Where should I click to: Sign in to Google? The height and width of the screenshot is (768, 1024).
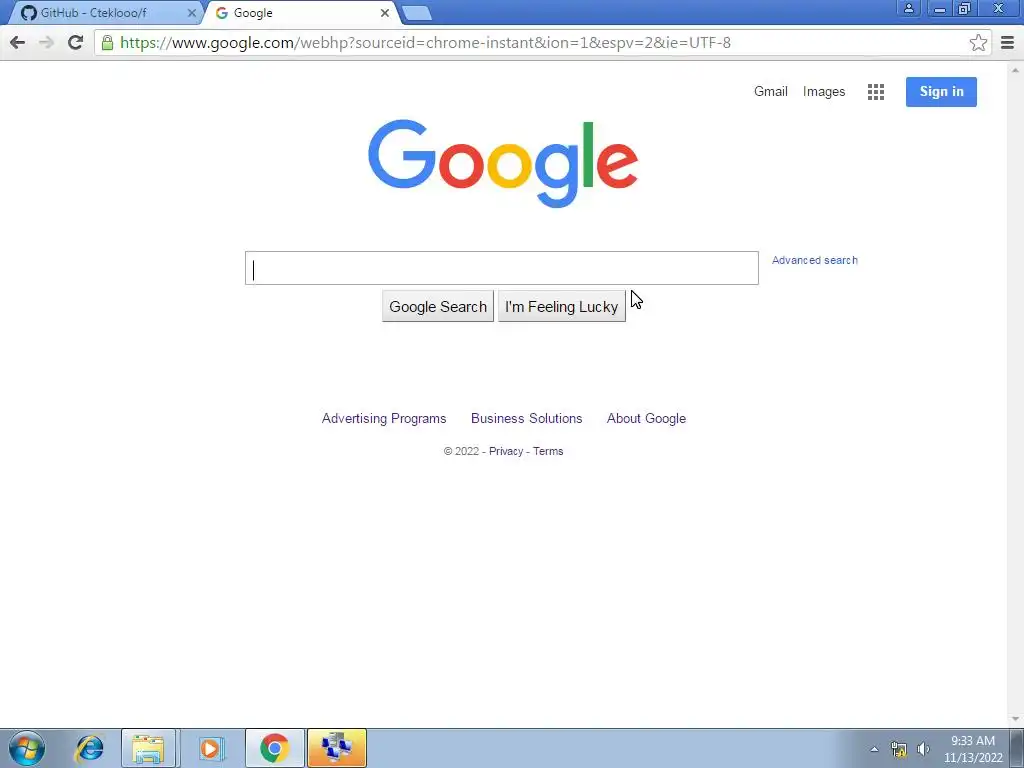pos(941,91)
